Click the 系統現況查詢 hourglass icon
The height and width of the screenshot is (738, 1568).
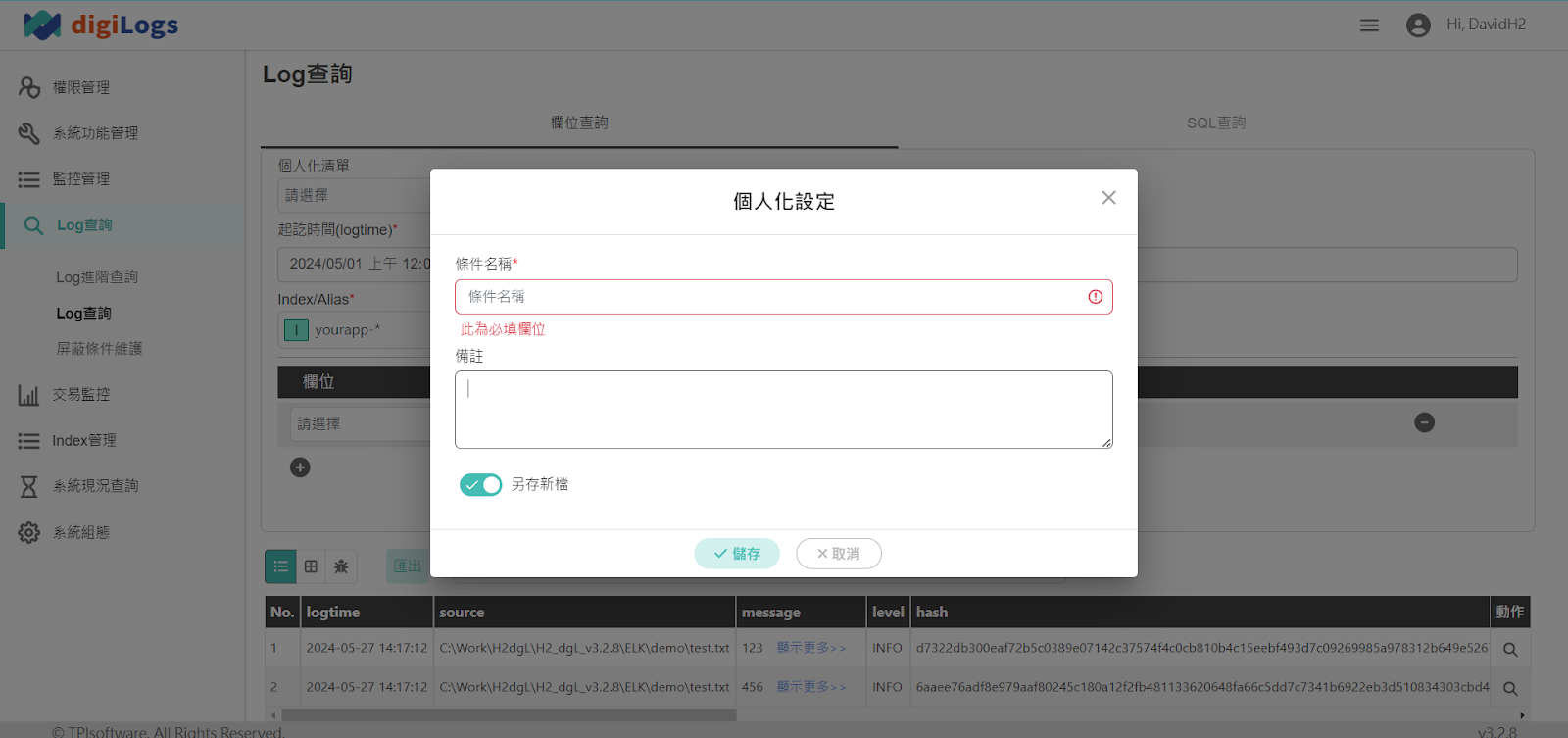click(x=29, y=486)
